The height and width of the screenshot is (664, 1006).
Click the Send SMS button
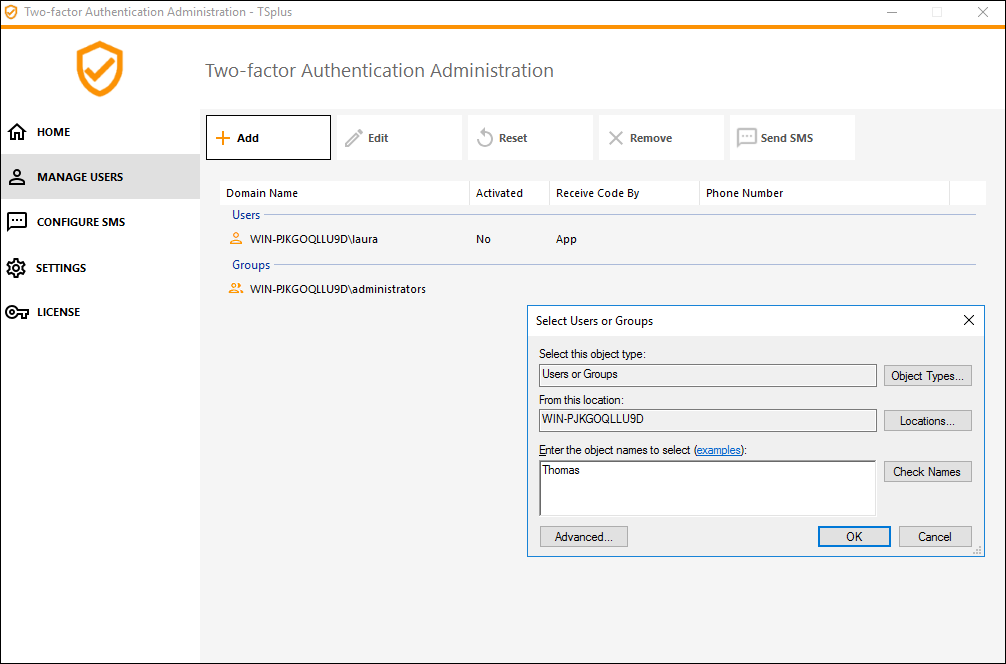point(792,138)
